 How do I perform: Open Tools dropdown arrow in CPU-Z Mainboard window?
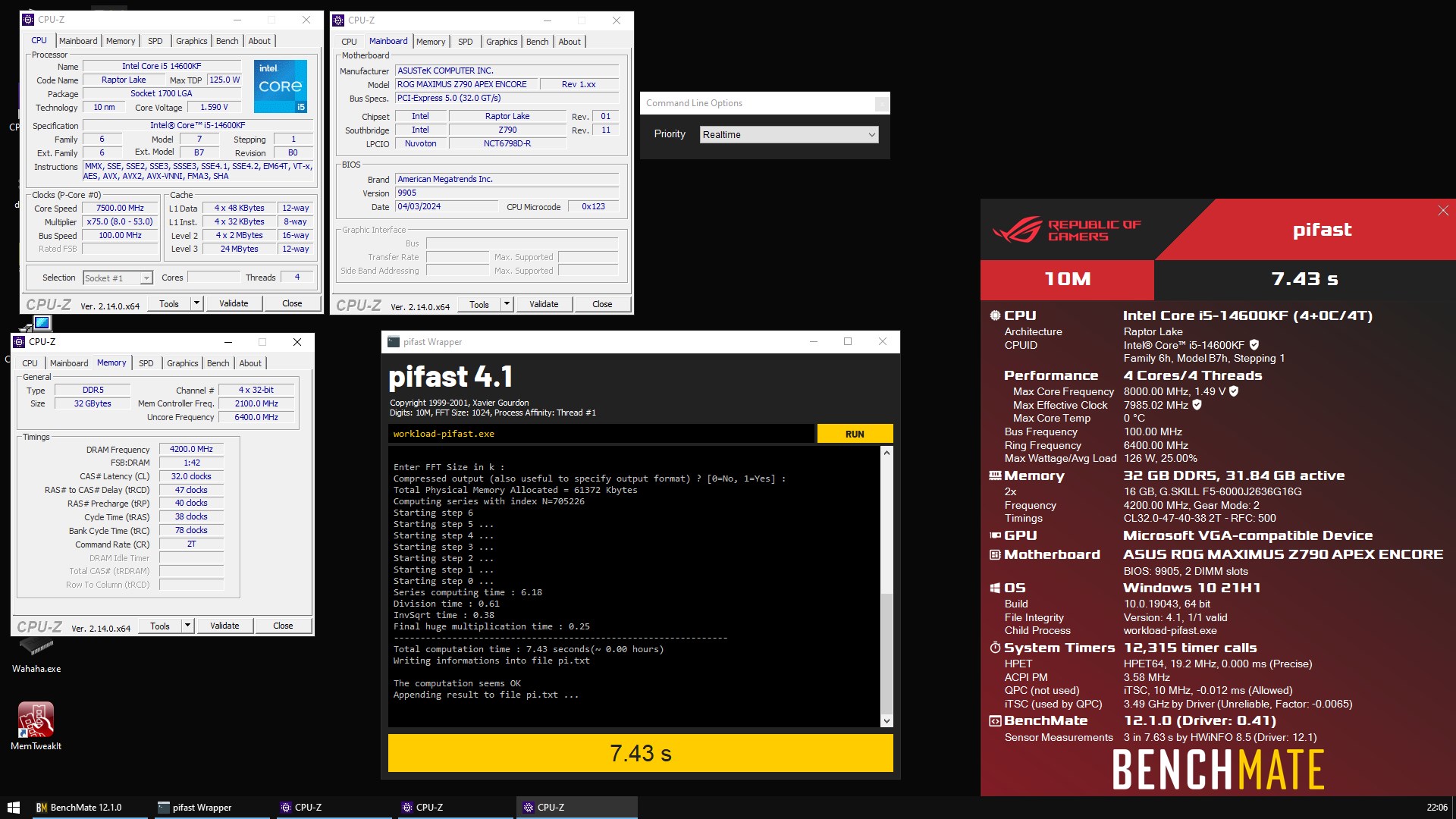click(x=507, y=304)
